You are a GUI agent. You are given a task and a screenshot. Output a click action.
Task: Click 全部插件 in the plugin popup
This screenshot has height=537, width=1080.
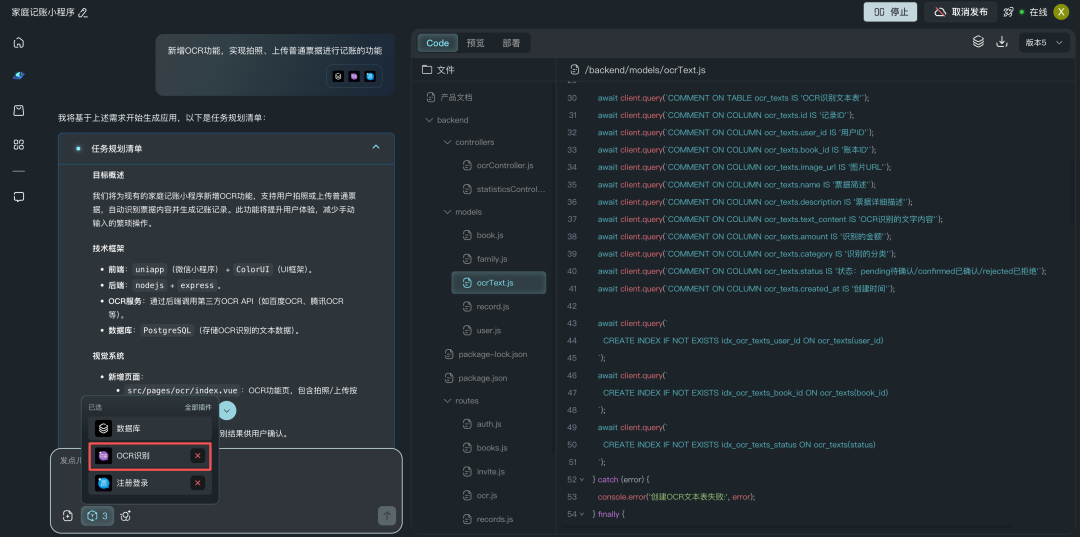198,407
